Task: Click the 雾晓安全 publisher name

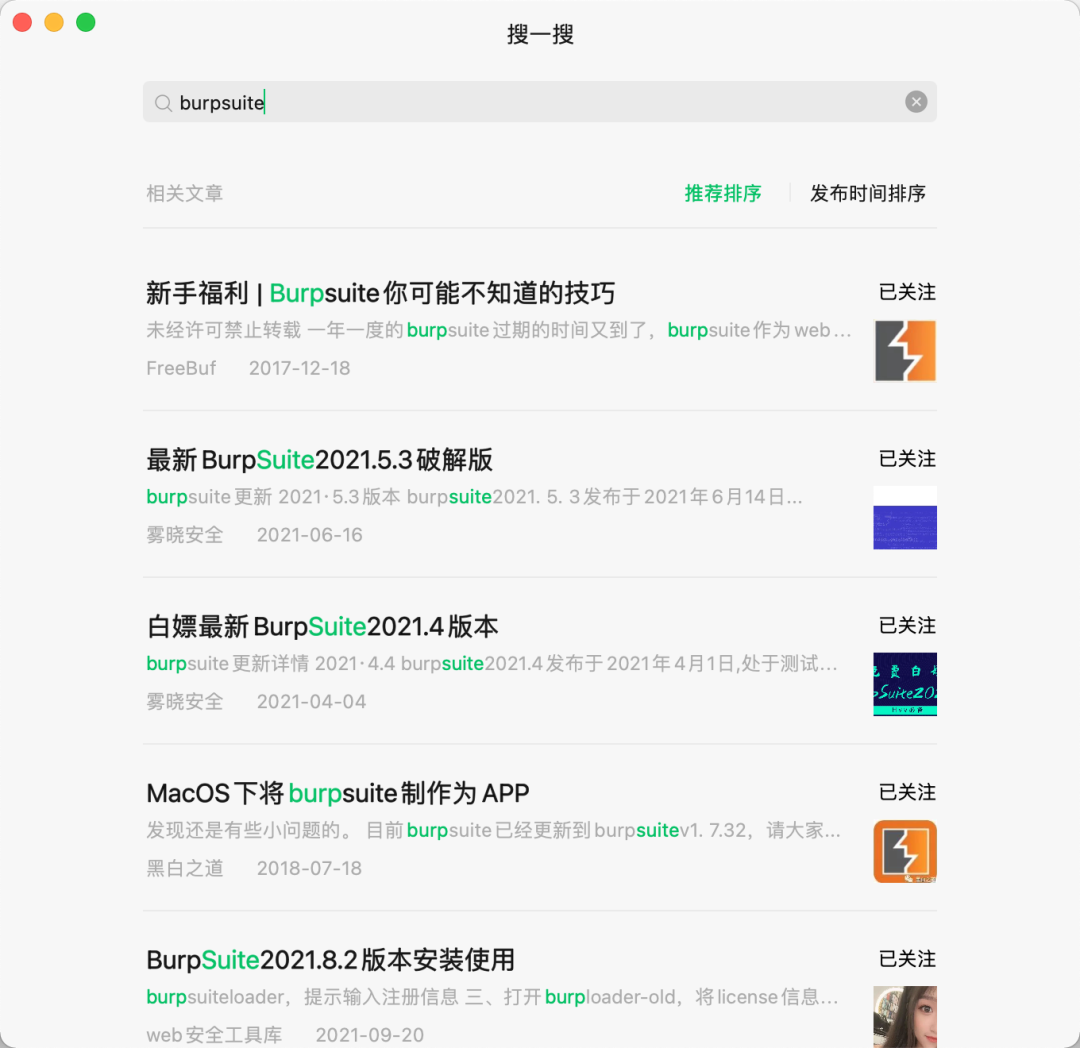Action: [x=186, y=534]
